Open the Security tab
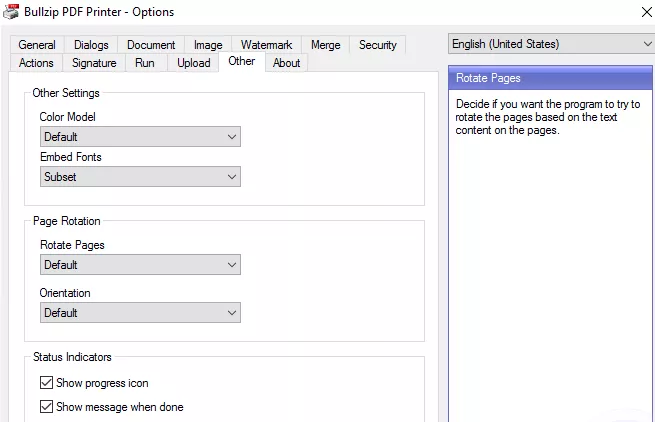655x422 pixels. [378, 45]
